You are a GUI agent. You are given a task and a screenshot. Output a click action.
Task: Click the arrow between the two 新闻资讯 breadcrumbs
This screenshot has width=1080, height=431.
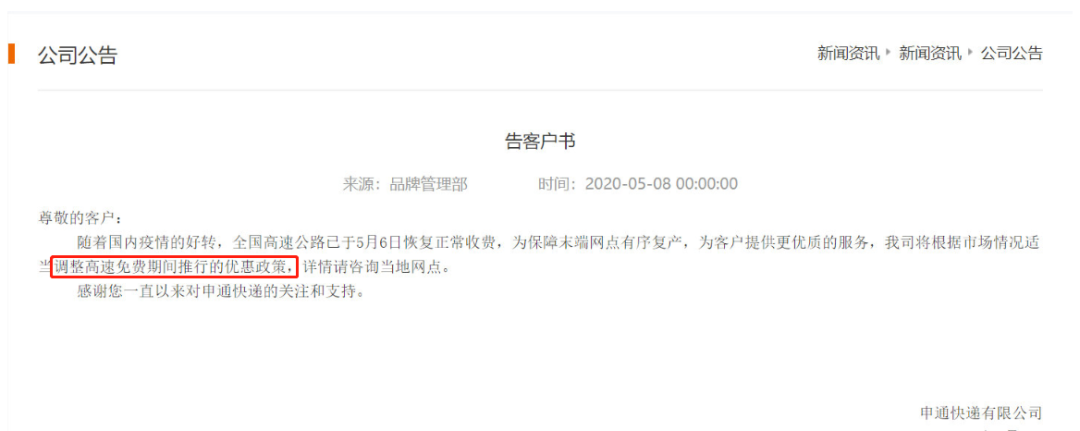point(889,52)
